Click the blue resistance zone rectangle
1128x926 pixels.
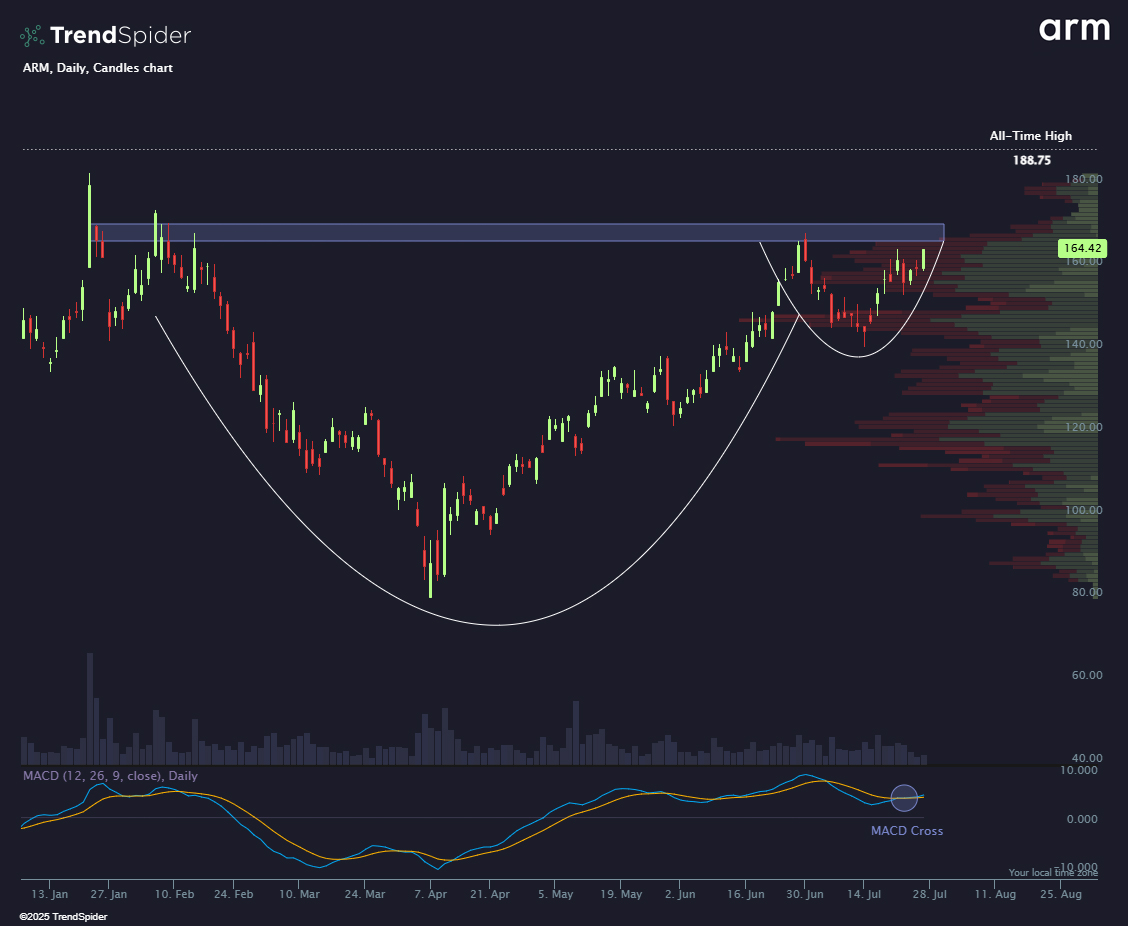517,232
